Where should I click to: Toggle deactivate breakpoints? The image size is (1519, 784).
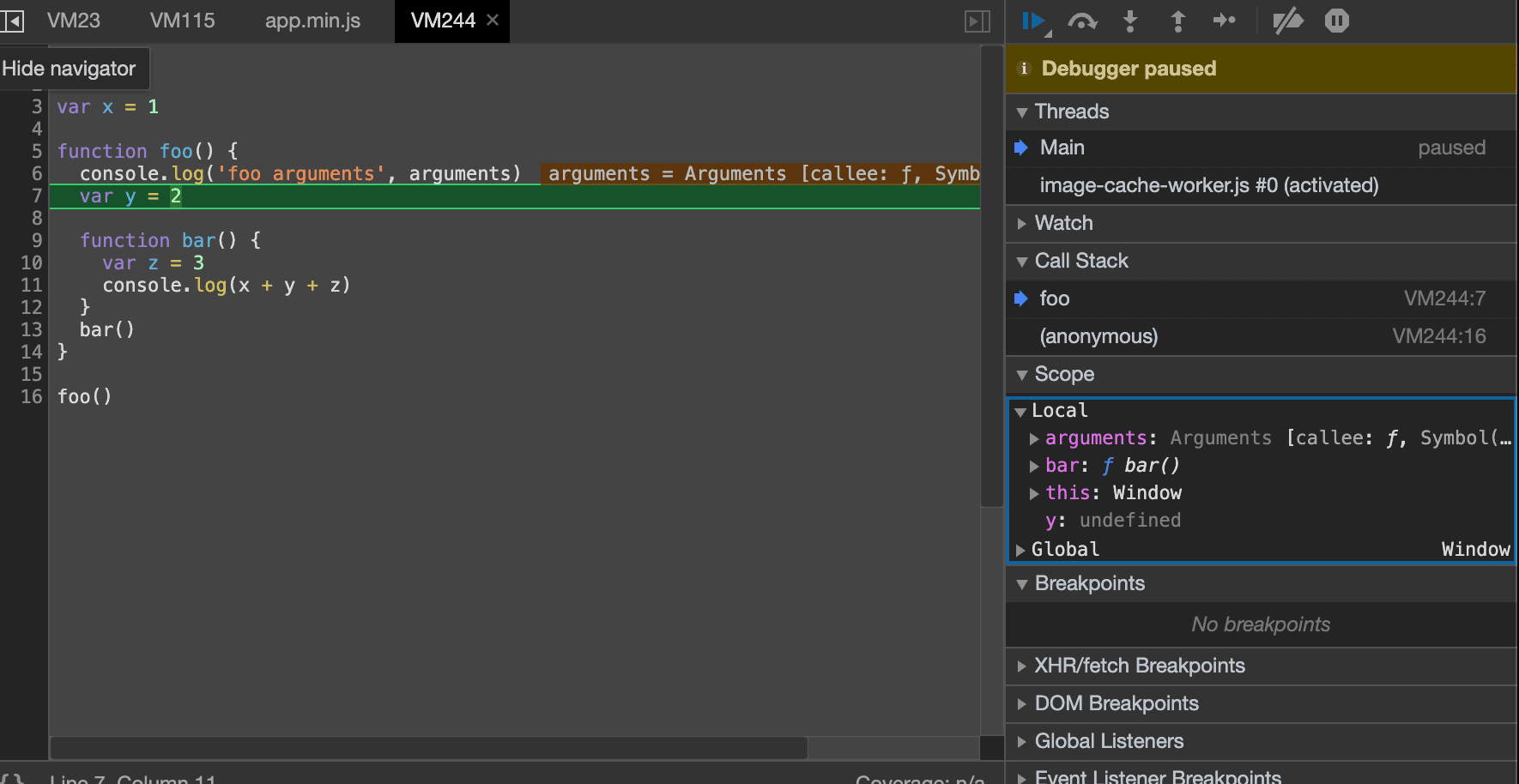pyautogui.click(x=1287, y=21)
